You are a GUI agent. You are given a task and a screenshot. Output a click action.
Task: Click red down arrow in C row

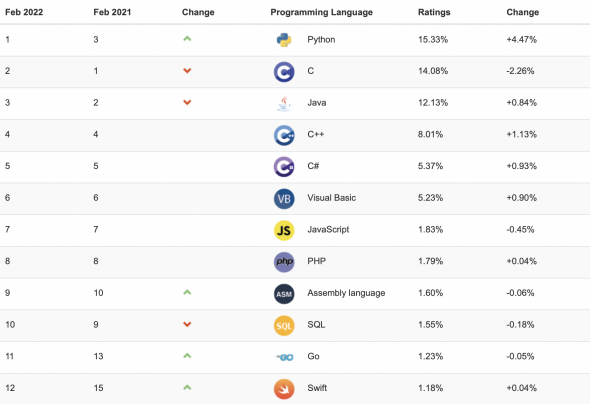[x=187, y=71]
